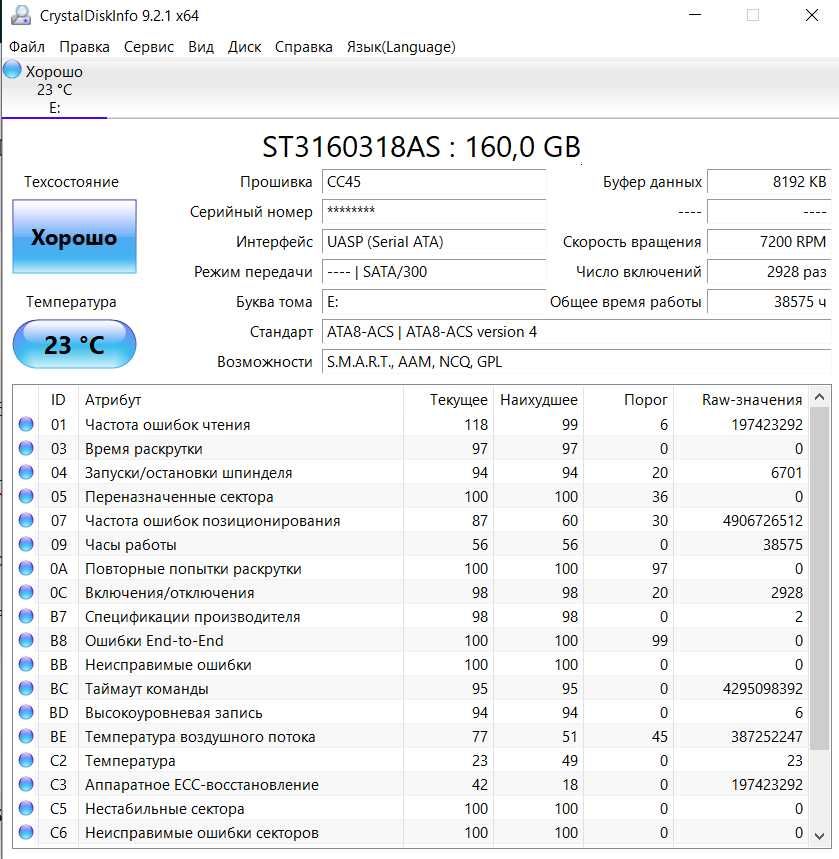
Task: Click status orb for B7 Спецификации производителя
Action: click(26, 616)
